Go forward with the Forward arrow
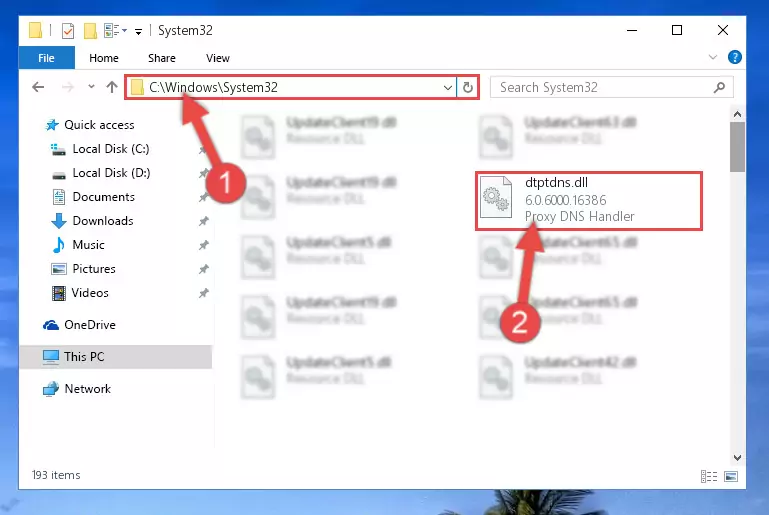The image size is (769, 515). (68, 87)
